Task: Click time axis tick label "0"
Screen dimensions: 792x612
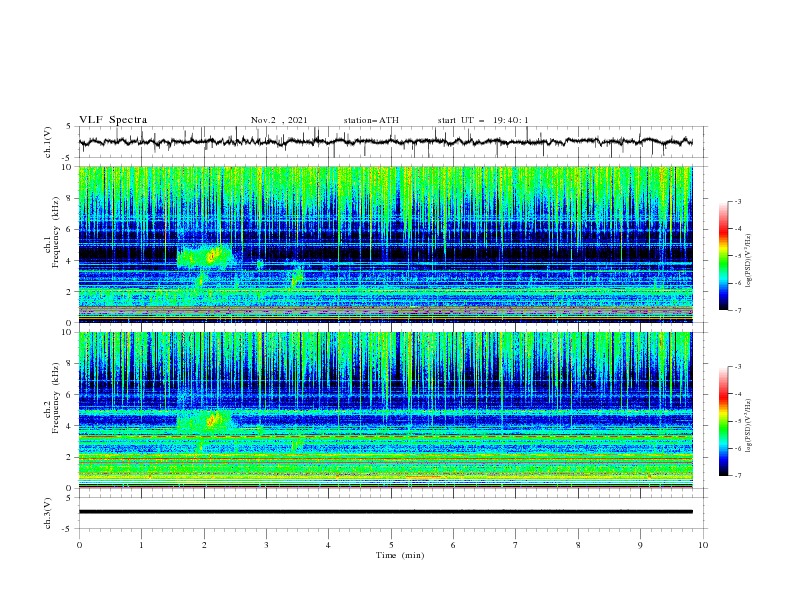Action: pyautogui.click(x=79, y=545)
